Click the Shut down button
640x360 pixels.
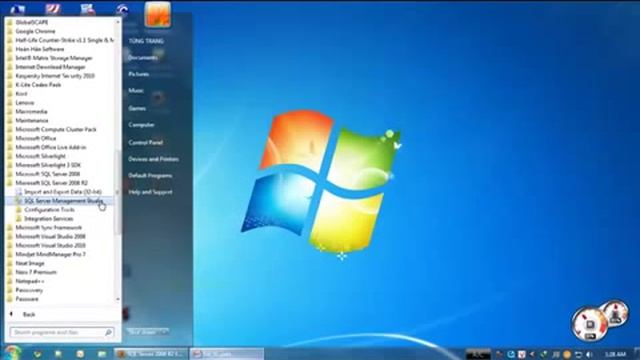(142, 332)
